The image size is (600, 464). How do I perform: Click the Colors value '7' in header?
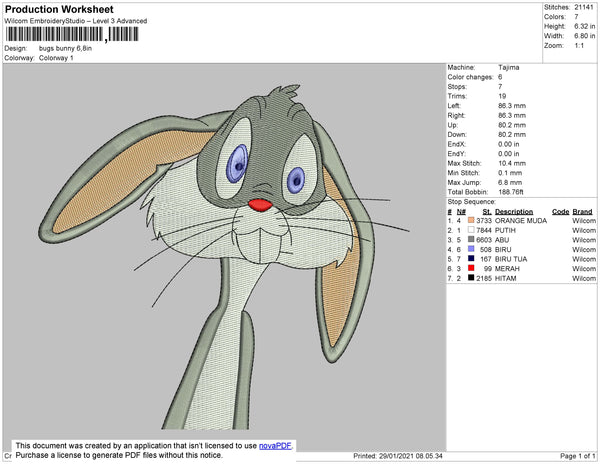point(576,17)
